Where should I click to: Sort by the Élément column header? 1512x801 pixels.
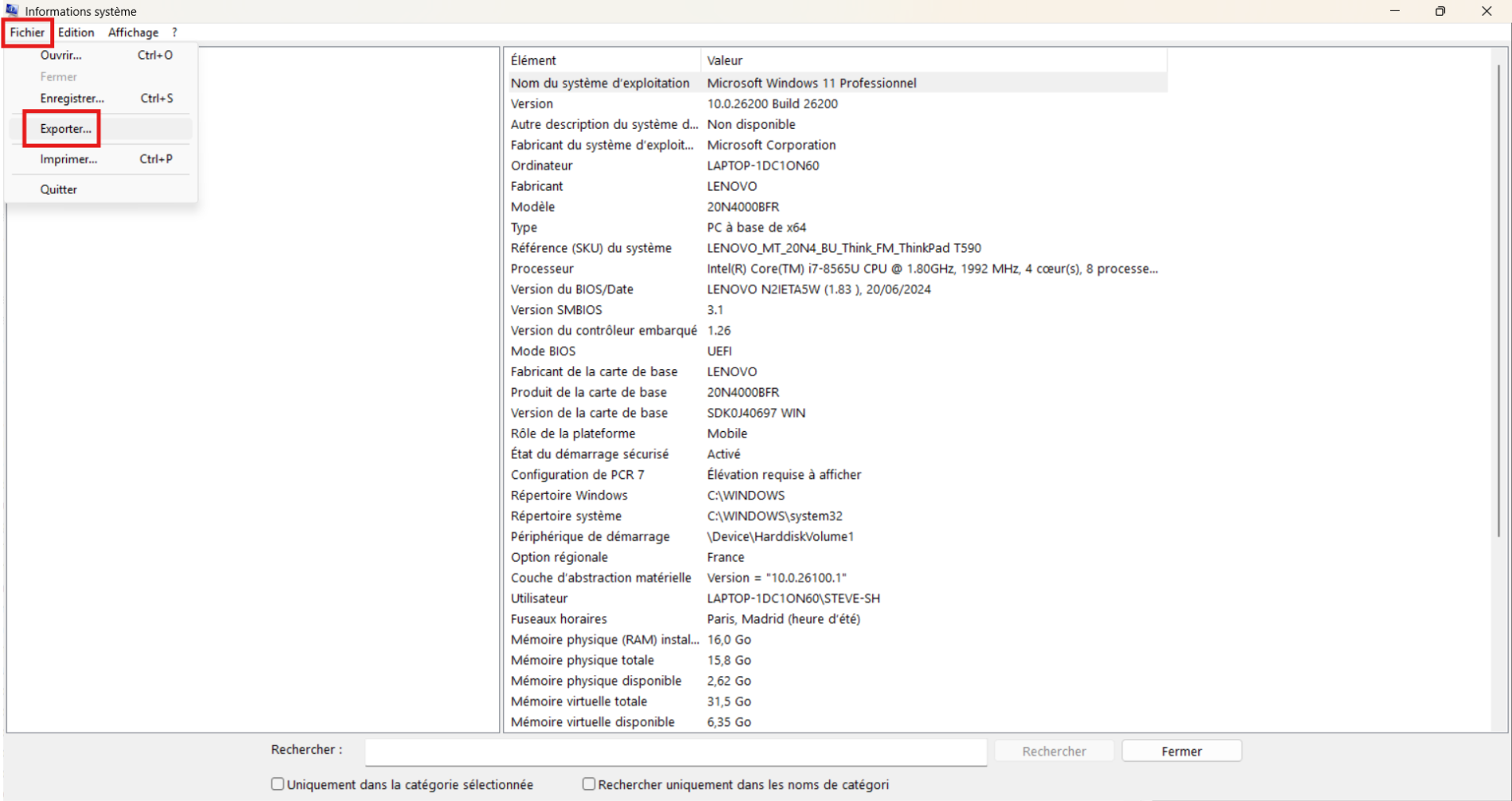click(x=604, y=60)
